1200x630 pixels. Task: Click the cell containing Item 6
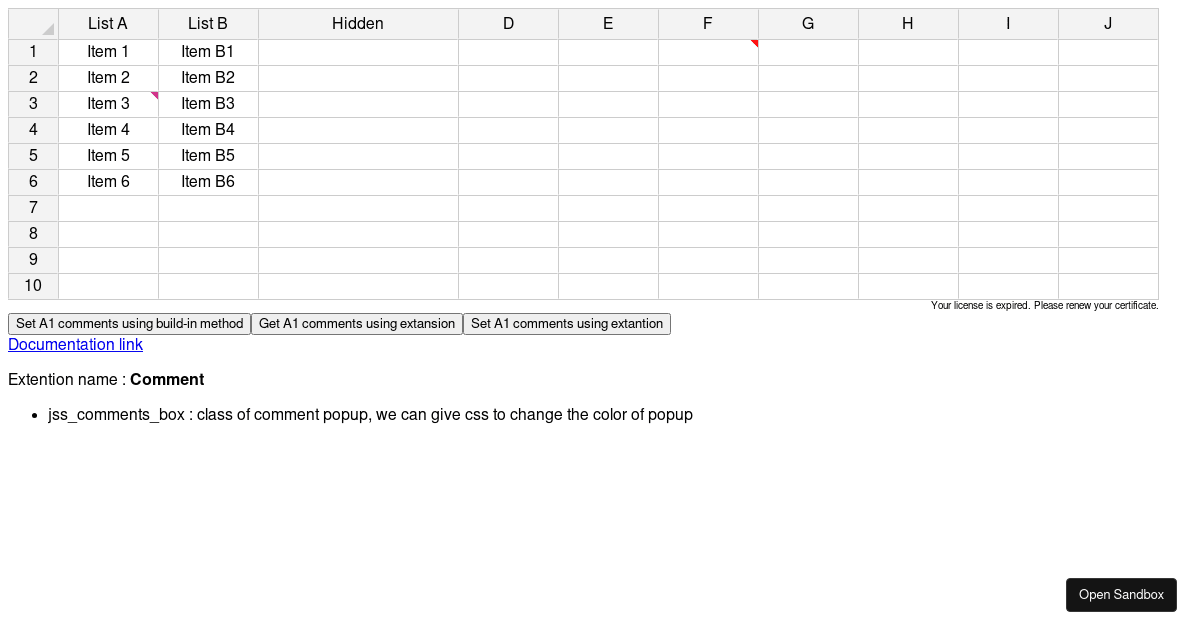point(108,181)
